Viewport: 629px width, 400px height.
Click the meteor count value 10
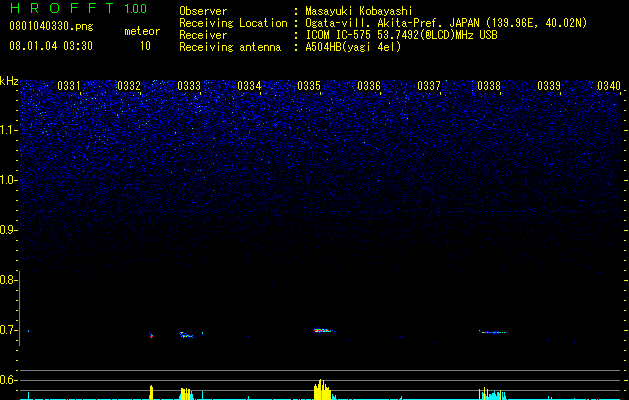(x=145, y=46)
